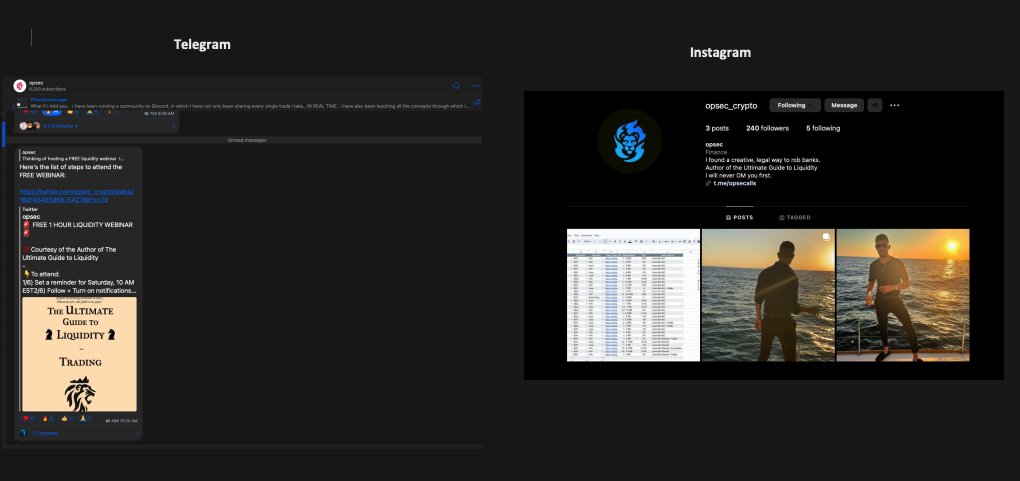Click the thumbs-up reaction under the webinar post
Viewport: 1020px width, 481px height.
[x=66, y=419]
